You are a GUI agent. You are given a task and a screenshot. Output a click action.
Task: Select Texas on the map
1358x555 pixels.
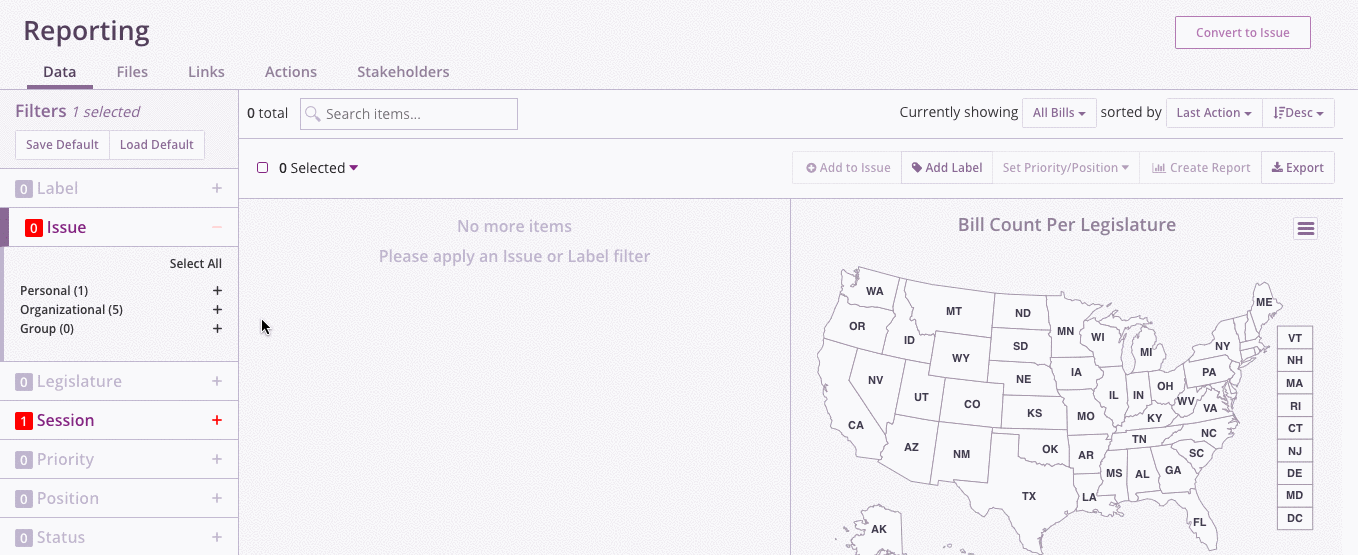pos(1028,496)
